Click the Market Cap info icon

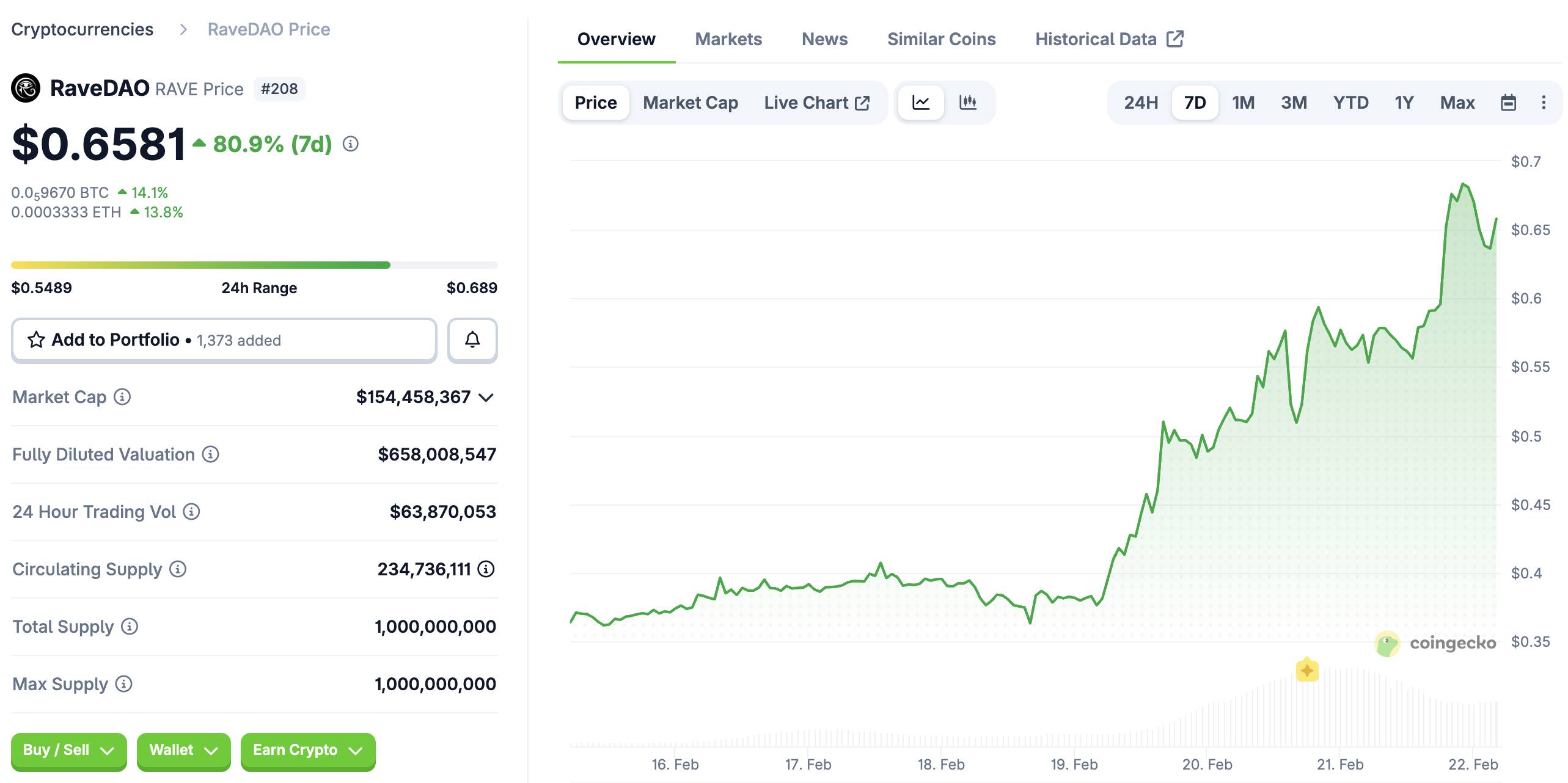tap(123, 397)
